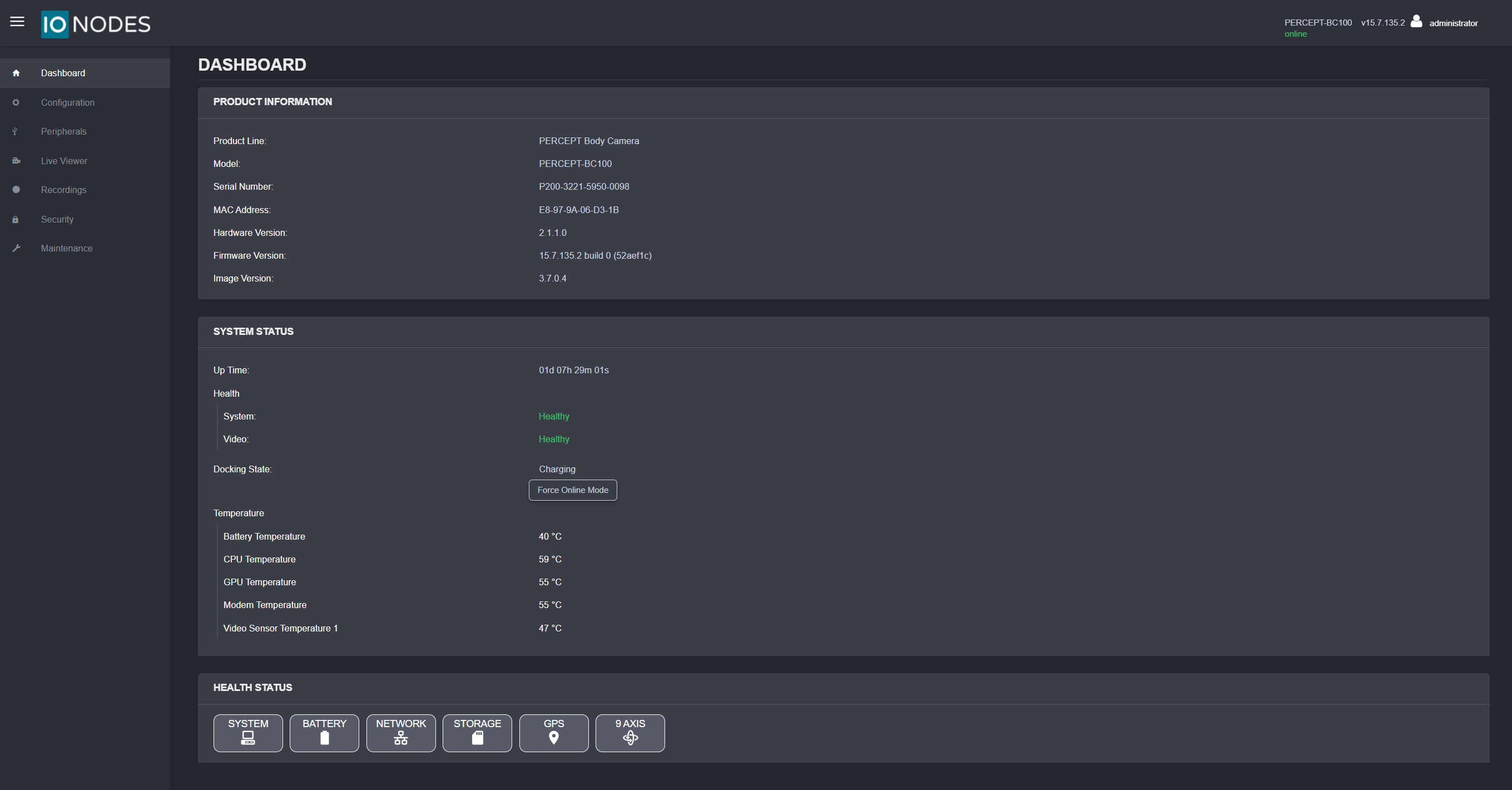Open the NETWORK health status tile
The image size is (1512, 790).
401,733
